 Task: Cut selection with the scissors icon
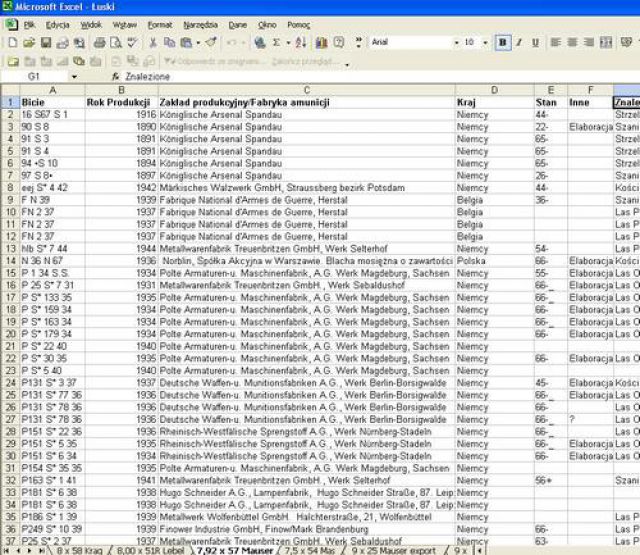click(x=153, y=42)
